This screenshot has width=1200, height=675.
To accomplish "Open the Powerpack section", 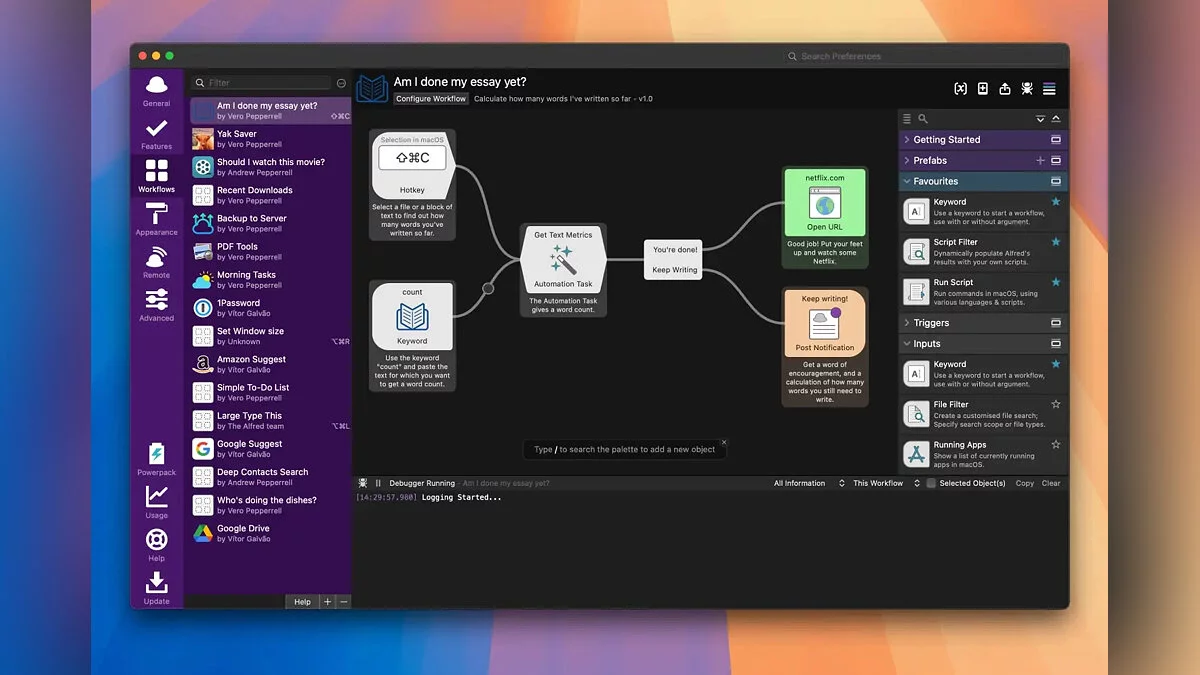I will coord(156,459).
